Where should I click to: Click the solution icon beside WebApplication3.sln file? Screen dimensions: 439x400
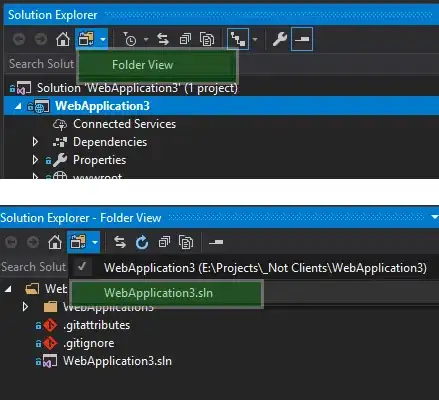point(50,361)
